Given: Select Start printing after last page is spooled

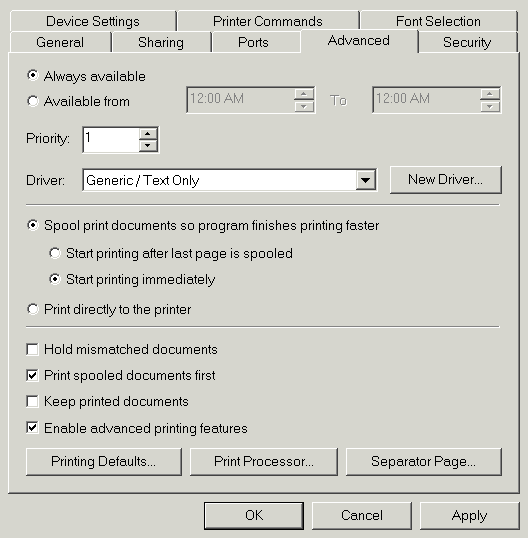Looking at the screenshot, I should coord(55,253).
